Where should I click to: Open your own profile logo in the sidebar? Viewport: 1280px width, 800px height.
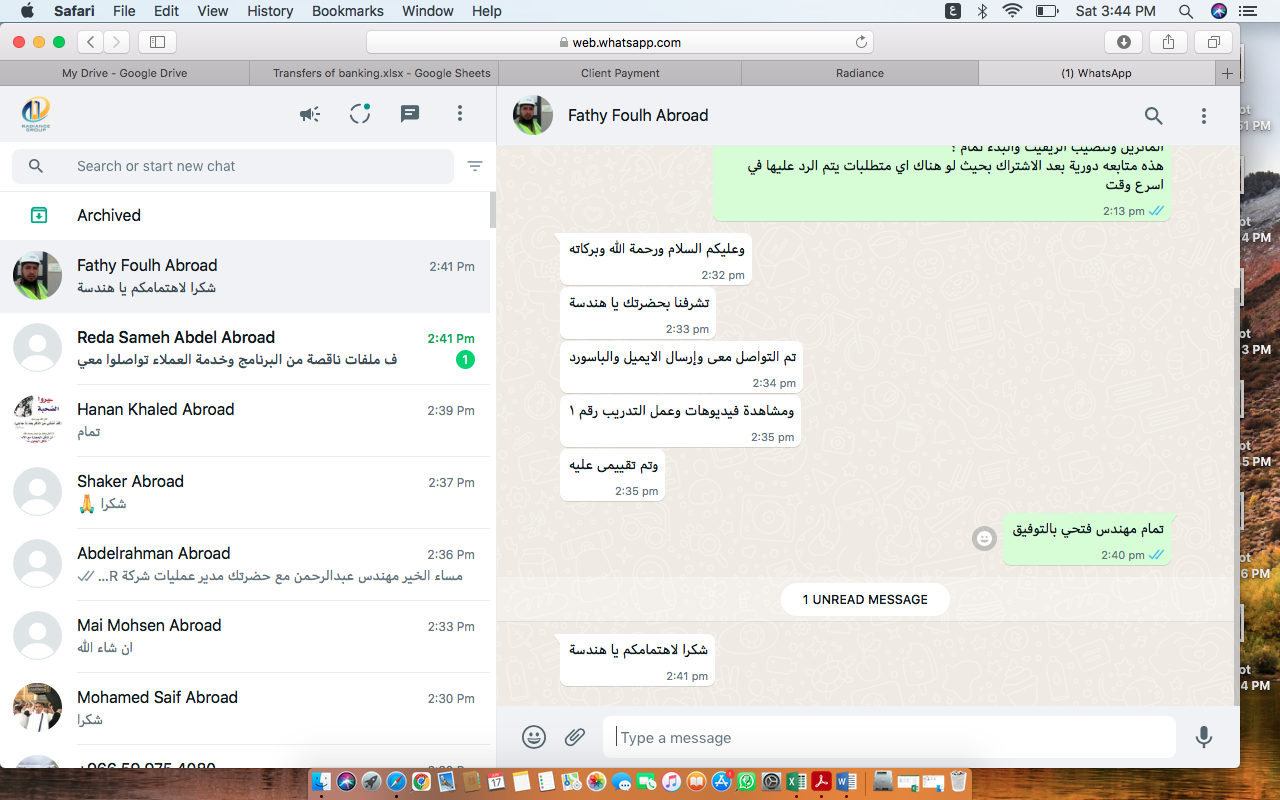click(x=36, y=114)
